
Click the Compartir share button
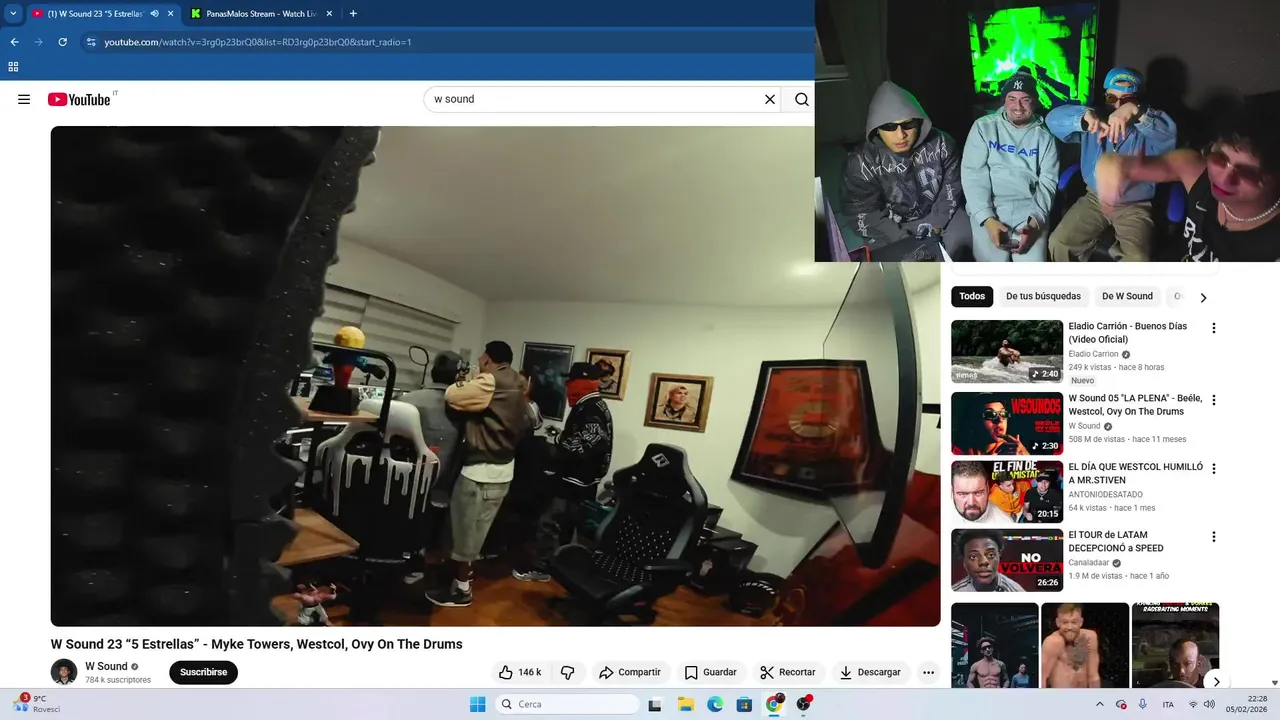coord(629,672)
